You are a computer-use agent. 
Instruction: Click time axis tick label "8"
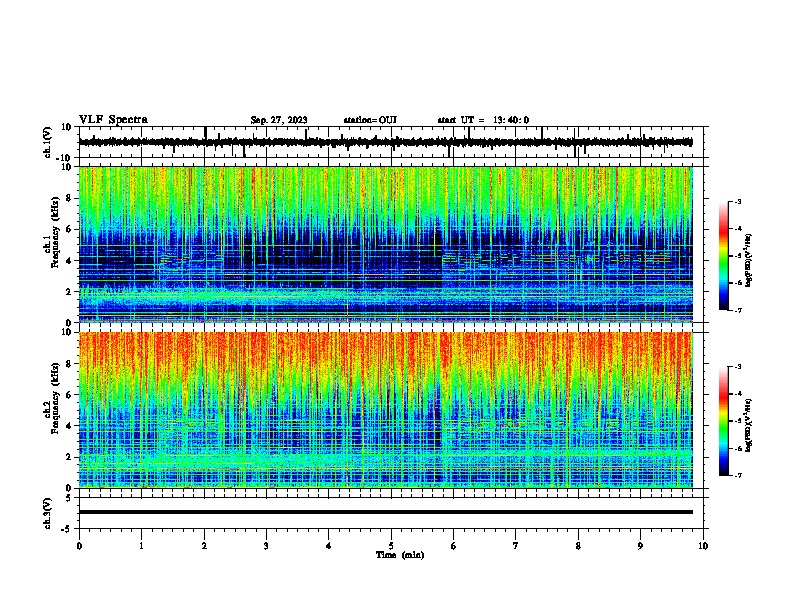(x=578, y=546)
